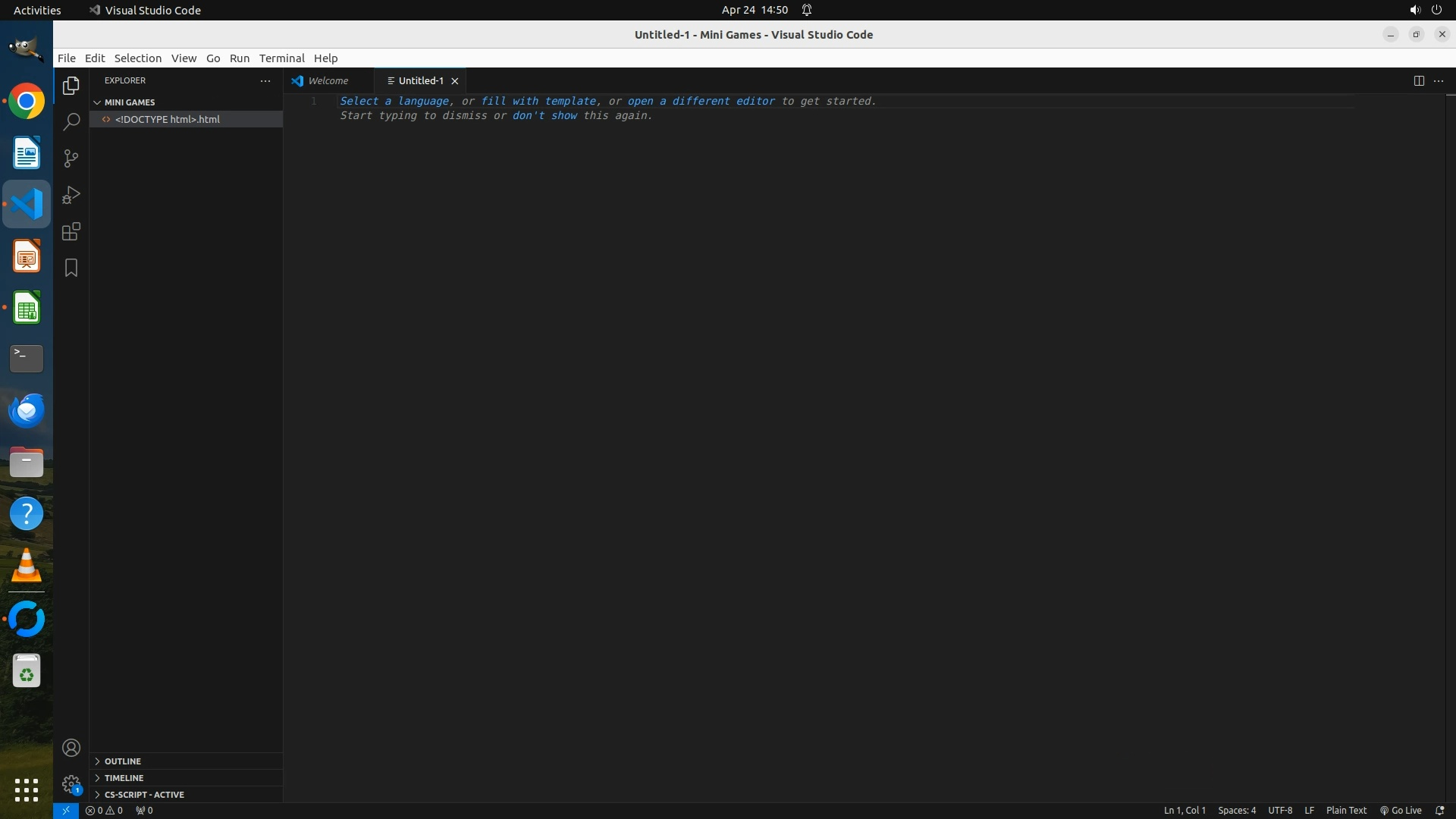Click the 'fill with template' link
Image resolution: width=1456 pixels, height=819 pixels.
point(538,101)
